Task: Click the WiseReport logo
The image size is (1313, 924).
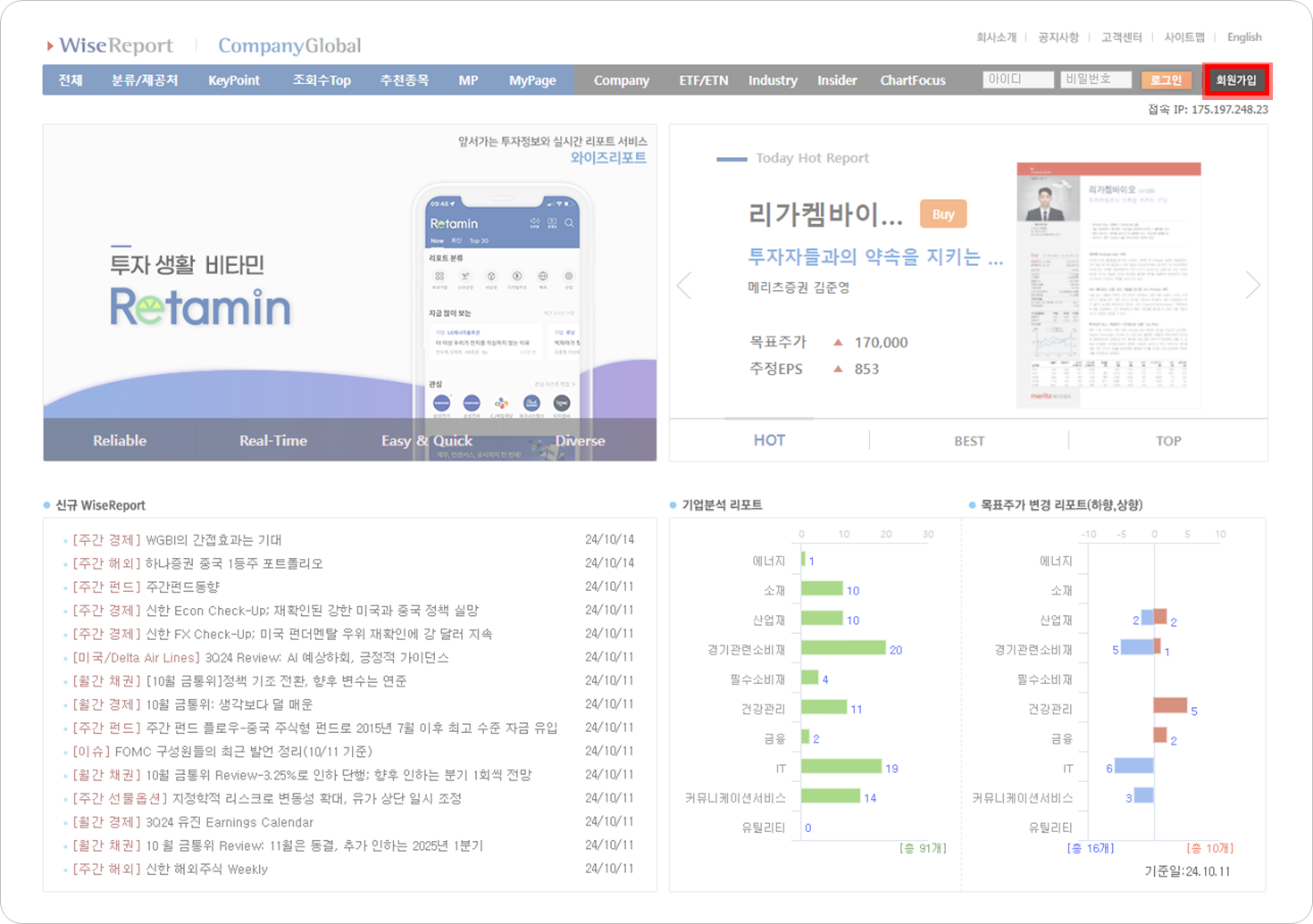Action: tap(111, 46)
